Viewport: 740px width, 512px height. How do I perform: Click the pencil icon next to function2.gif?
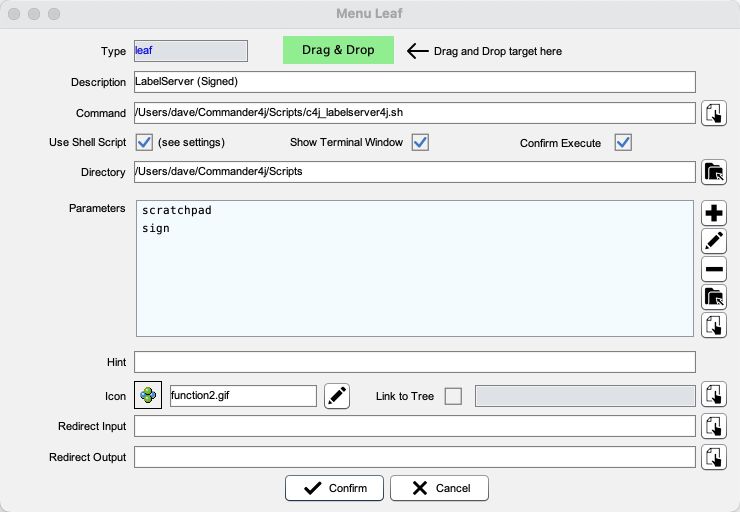click(338, 396)
